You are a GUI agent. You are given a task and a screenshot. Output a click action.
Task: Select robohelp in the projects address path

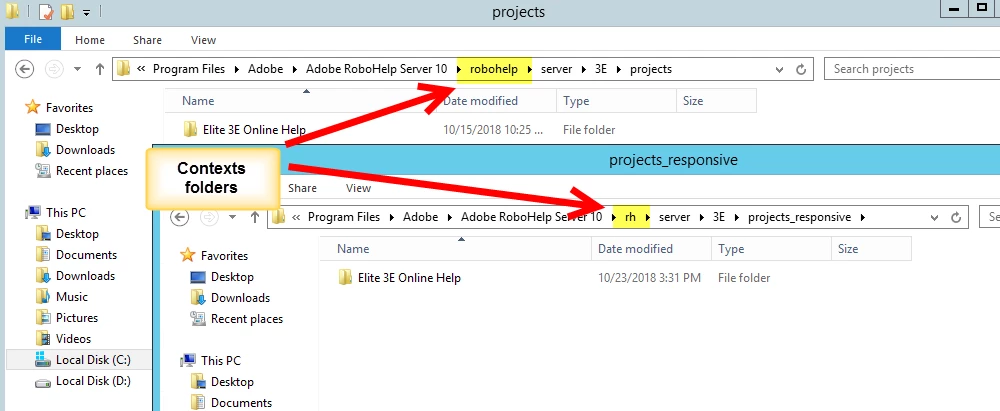(494, 69)
